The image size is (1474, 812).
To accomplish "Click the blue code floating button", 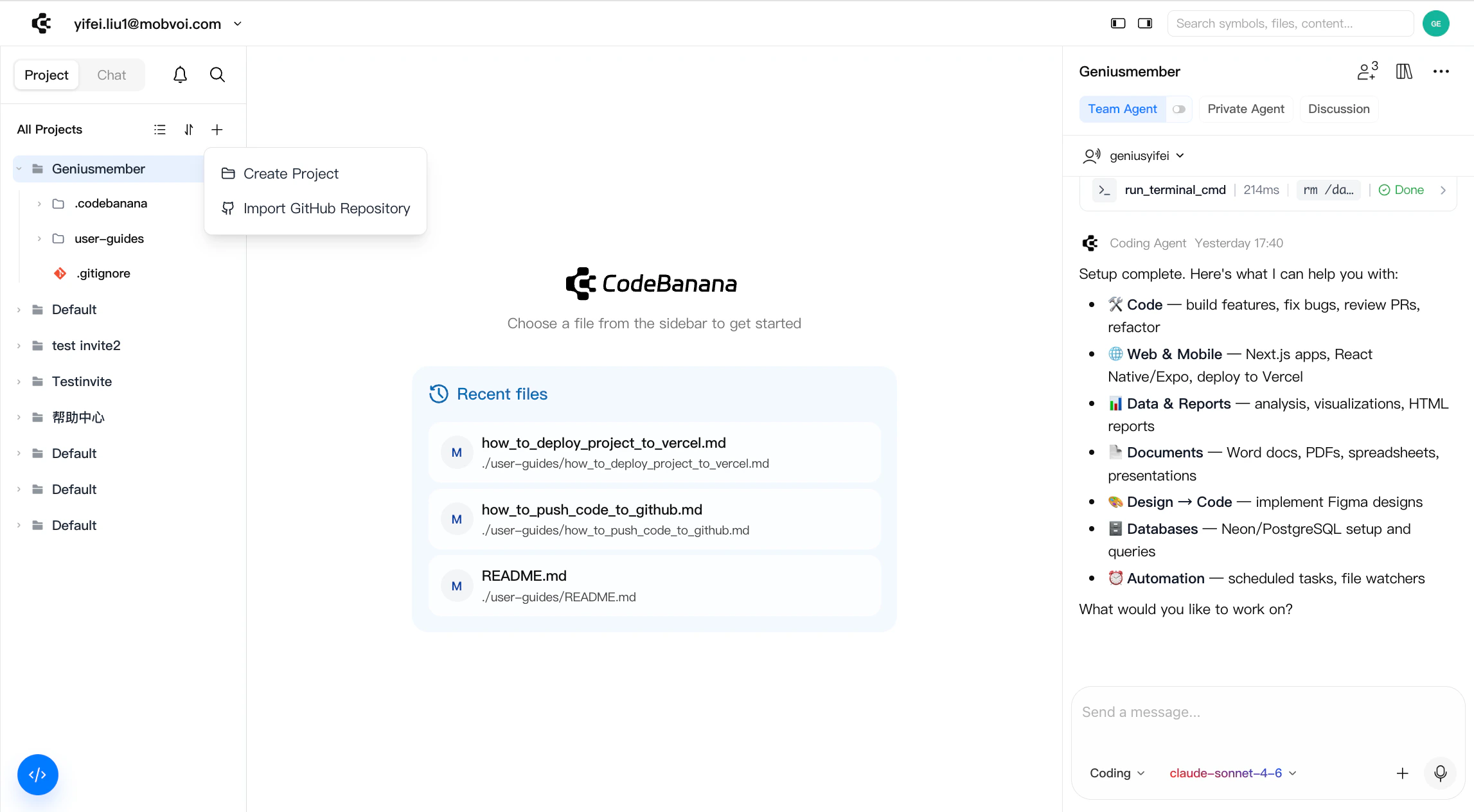I will [x=38, y=775].
